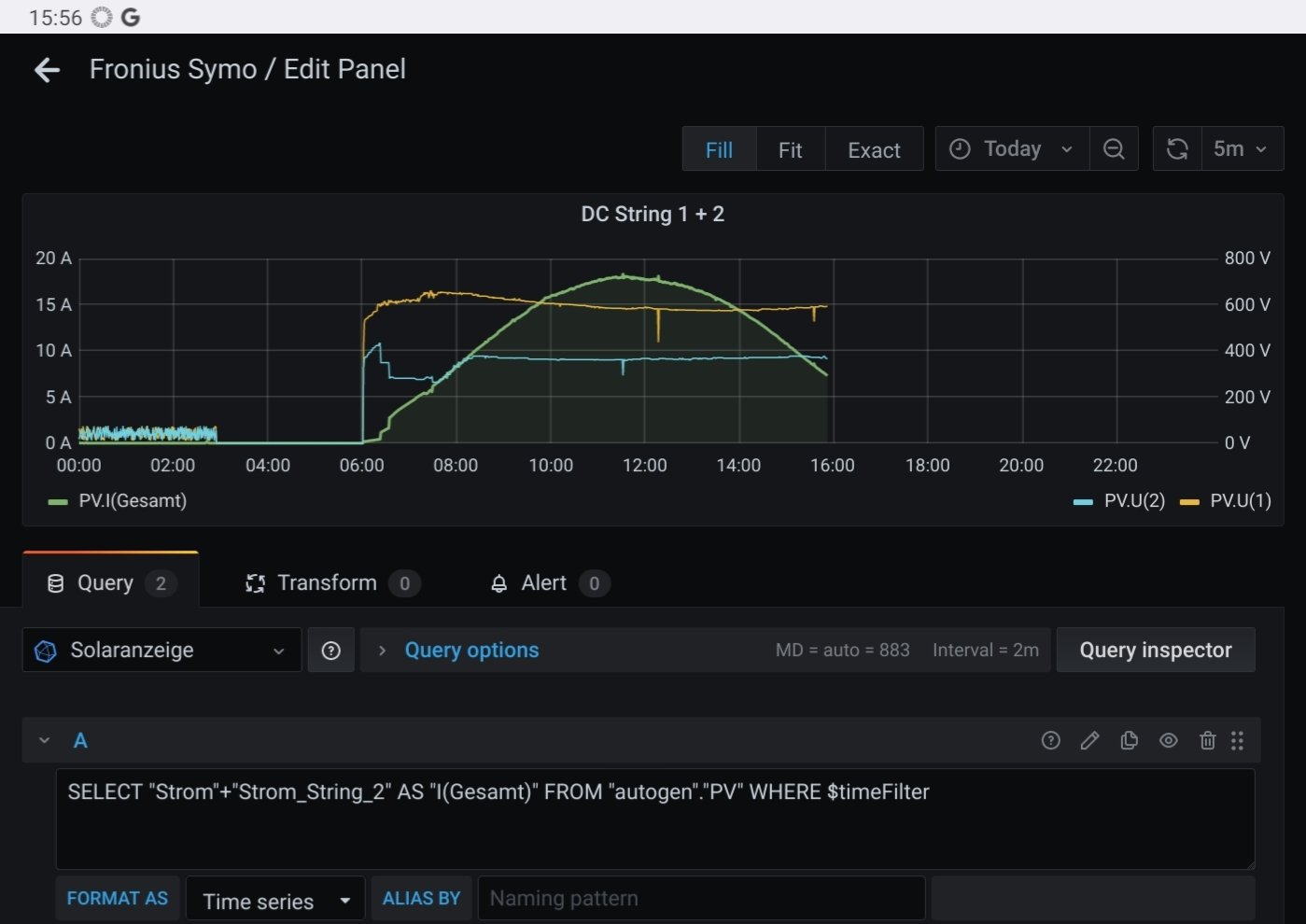1306x924 pixels.
Task: Switch to Fit view mode
Action: tap(790, 149)
